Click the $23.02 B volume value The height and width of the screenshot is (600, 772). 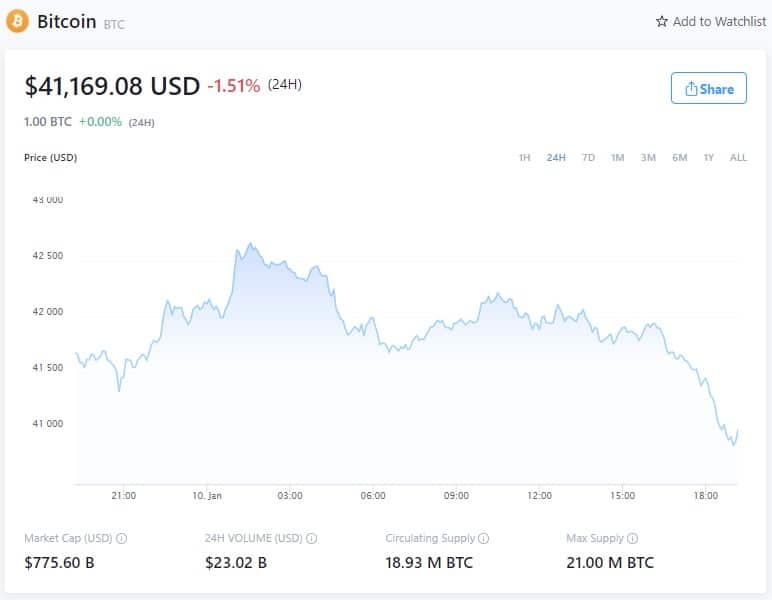pos(236,563)
